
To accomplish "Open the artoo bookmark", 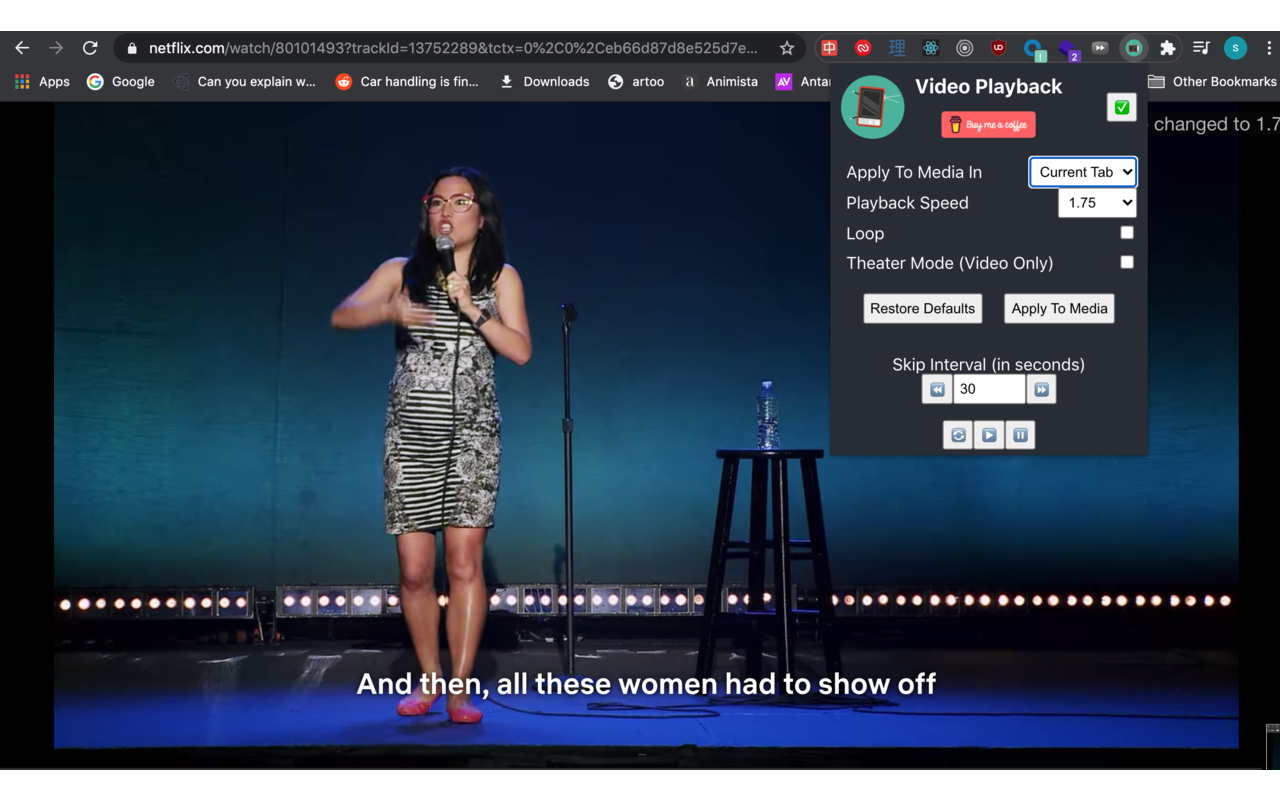I will click(636, 81).
